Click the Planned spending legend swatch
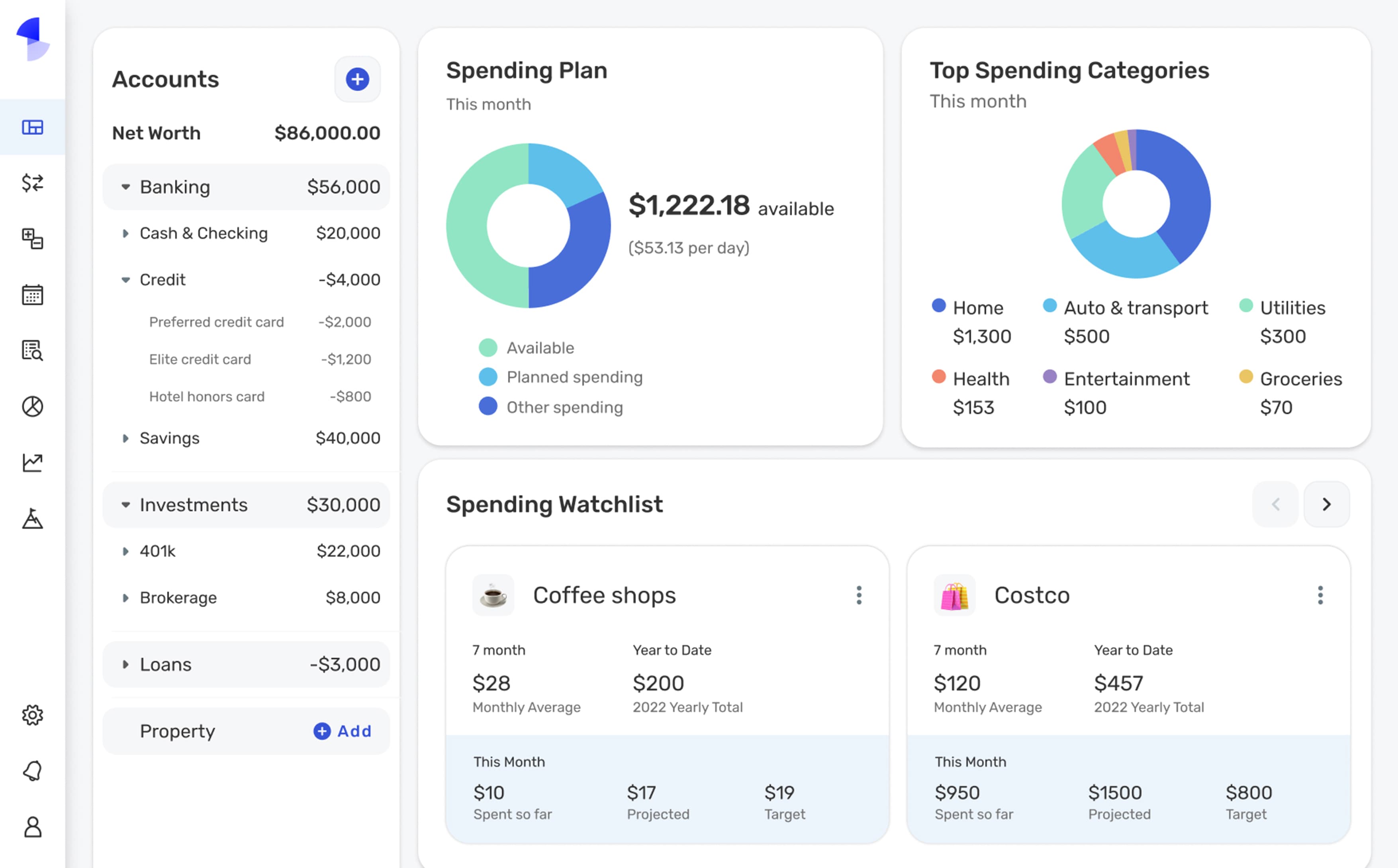Screen dimensions: 1398x868 tap(488, 377)
